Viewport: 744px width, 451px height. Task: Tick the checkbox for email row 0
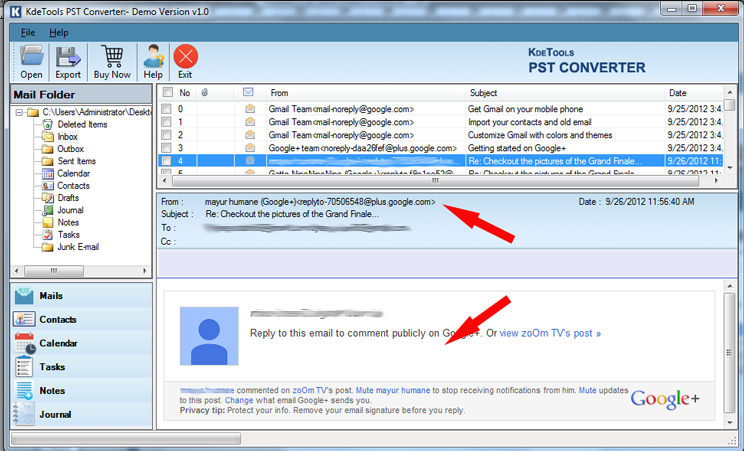[167, 109]
